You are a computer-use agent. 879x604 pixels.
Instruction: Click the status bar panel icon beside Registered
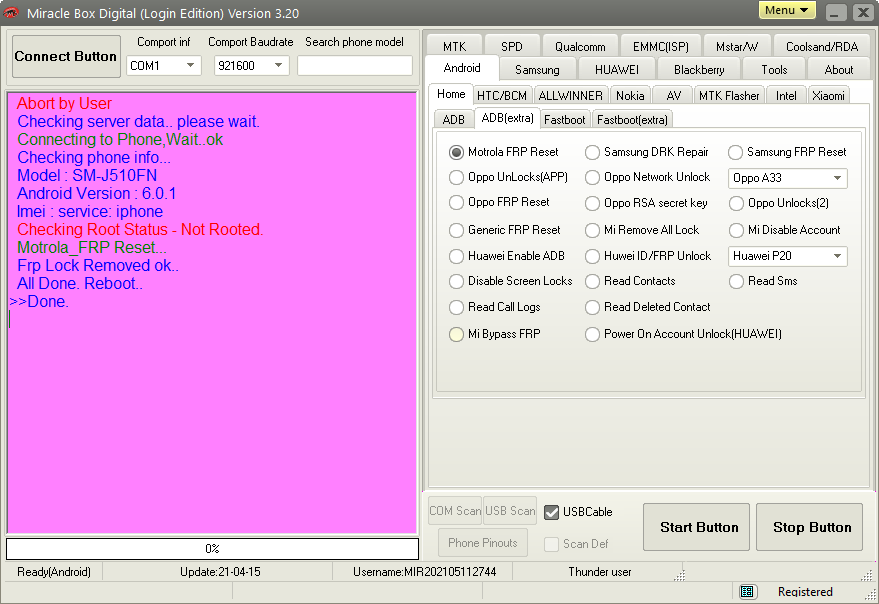point(746,592)
